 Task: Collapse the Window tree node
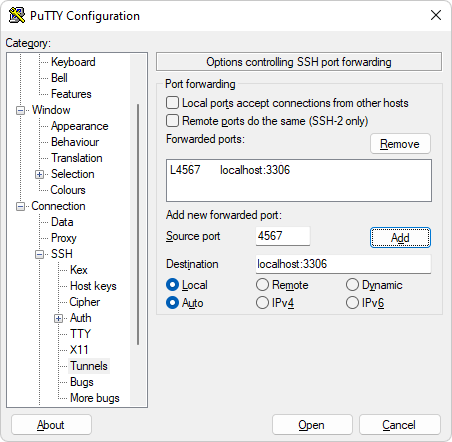pyautogui.click(x=20, y=110)
